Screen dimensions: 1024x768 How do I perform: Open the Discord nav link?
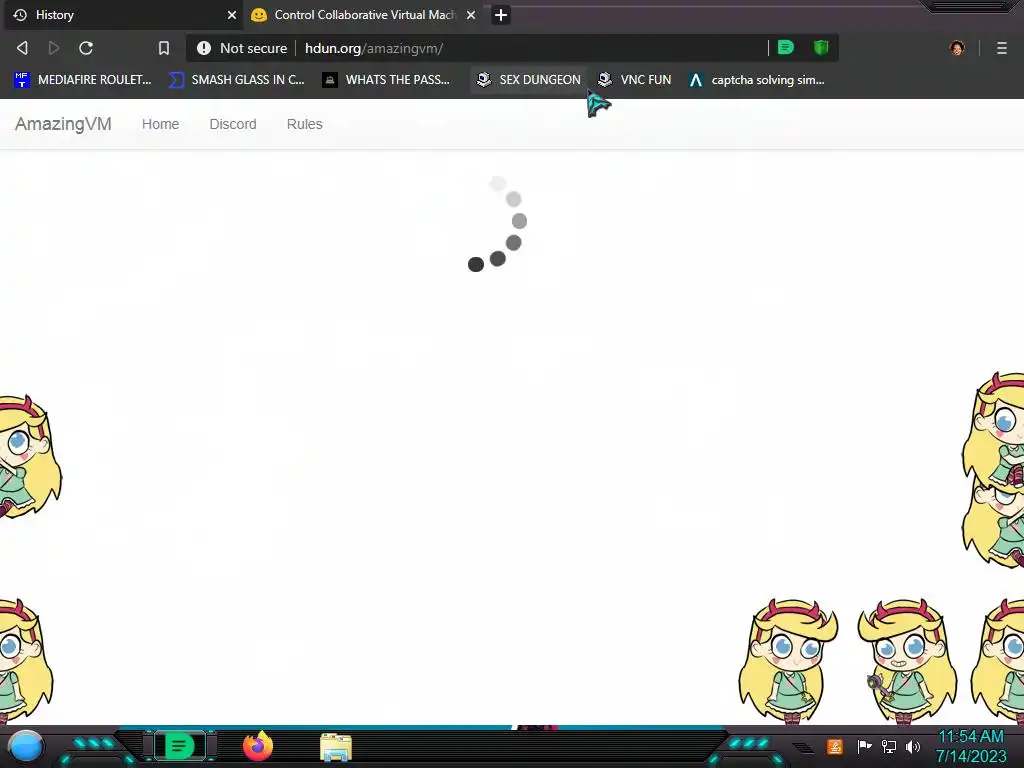point(233,124)
